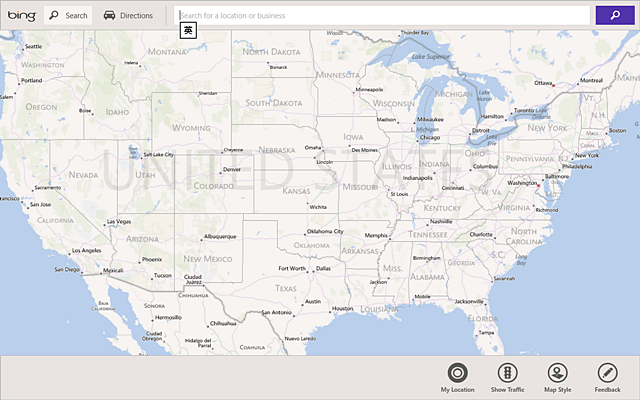Open Map Style options
This screenshot has height=400, width=640.
[558, 373]
